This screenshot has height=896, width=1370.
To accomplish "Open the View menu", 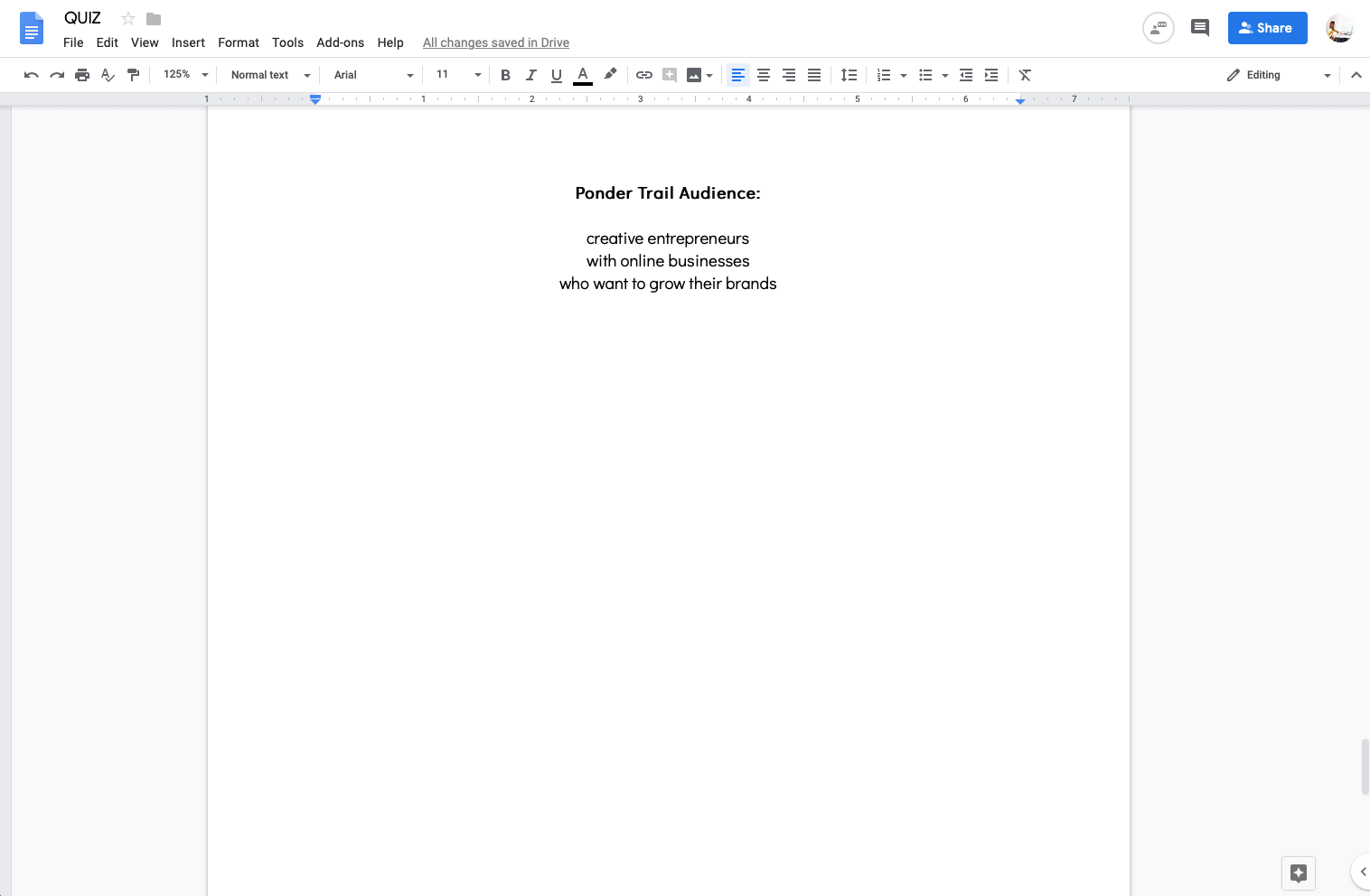I will pyautogui.click(x=145, y=42).
